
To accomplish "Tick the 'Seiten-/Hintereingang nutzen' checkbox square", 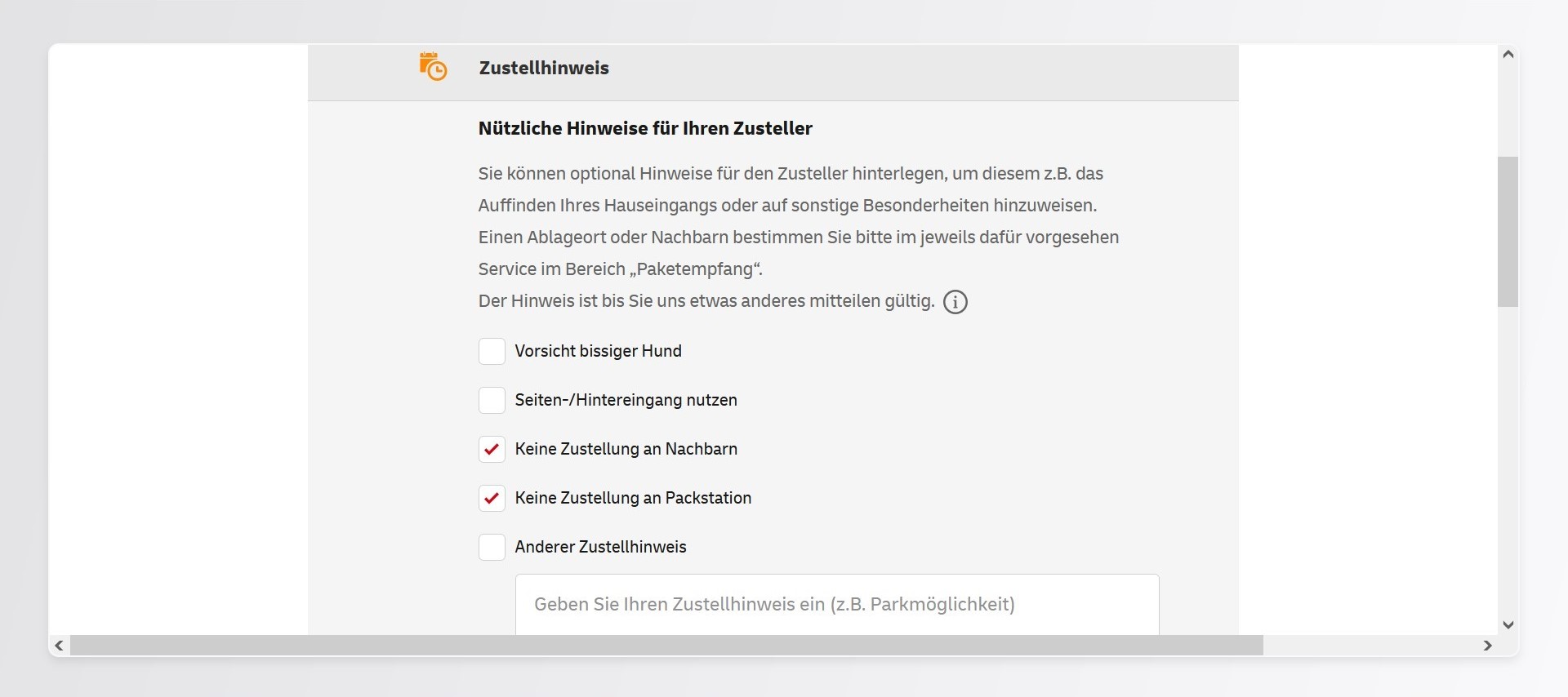I will [x=492, y=401].
